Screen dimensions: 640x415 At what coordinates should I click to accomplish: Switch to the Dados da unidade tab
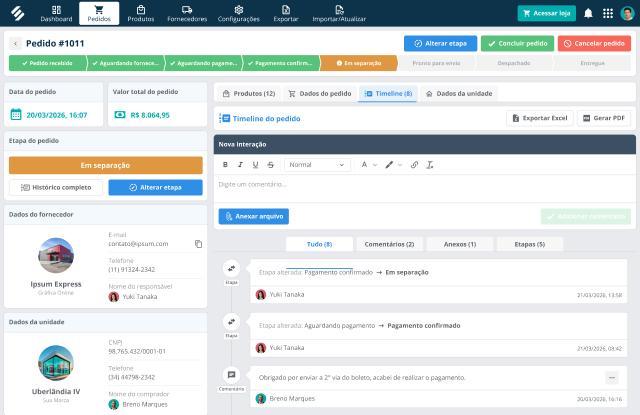[459, 93]
